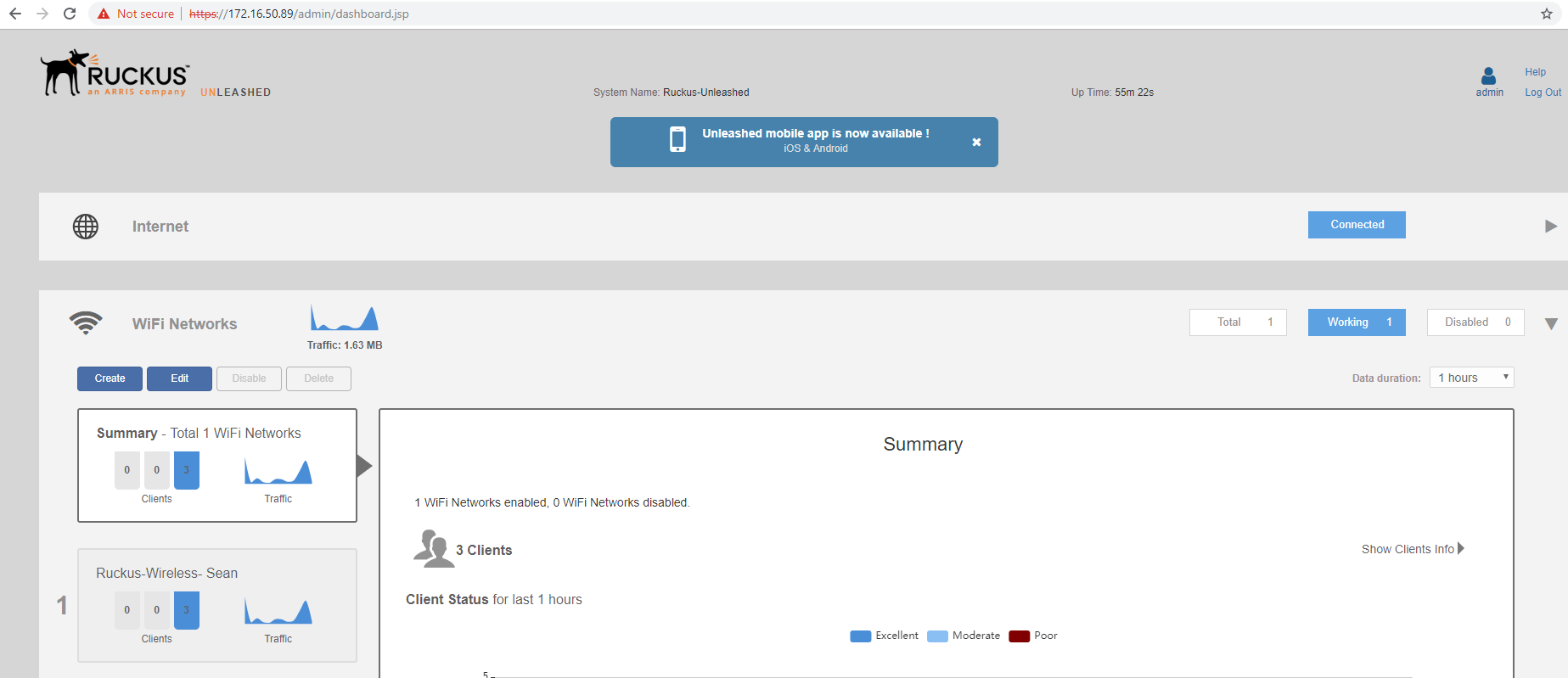
Task: Click the Internet globe icon
Action: [86, 227]
